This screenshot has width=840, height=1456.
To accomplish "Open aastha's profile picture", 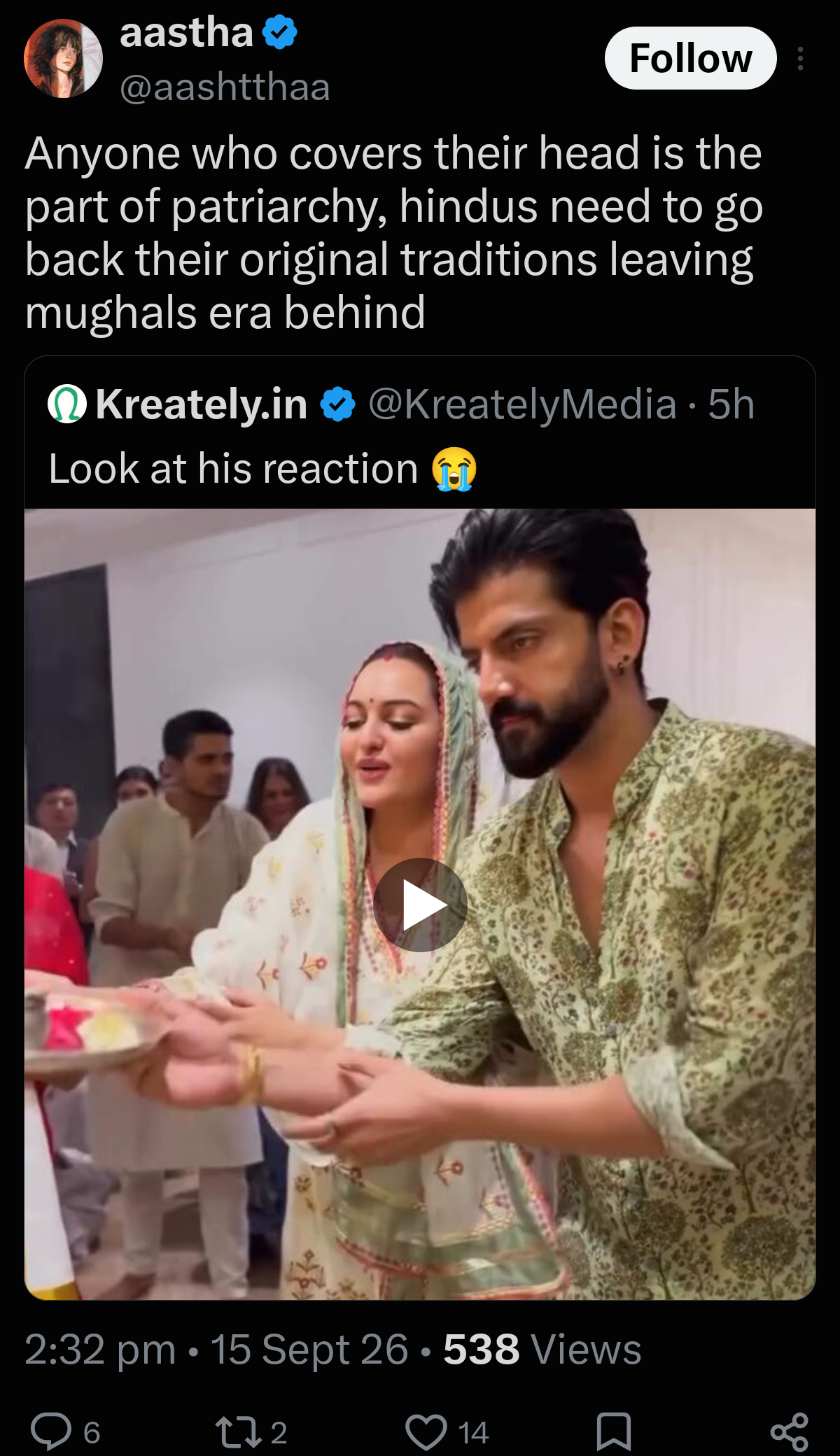I will (63, 58).
